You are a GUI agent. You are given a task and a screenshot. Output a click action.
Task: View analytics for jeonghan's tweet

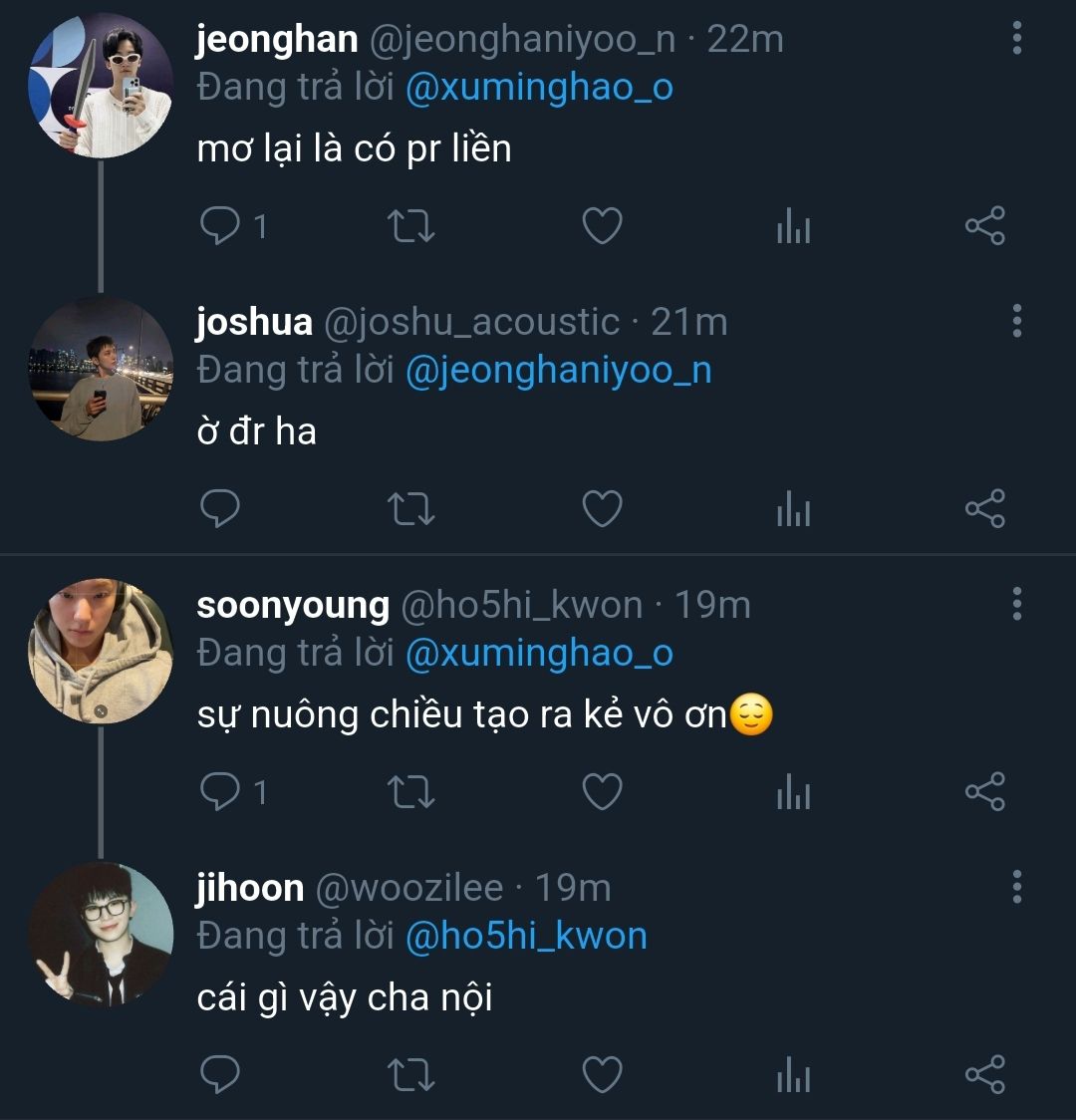[x=793, y=228]
